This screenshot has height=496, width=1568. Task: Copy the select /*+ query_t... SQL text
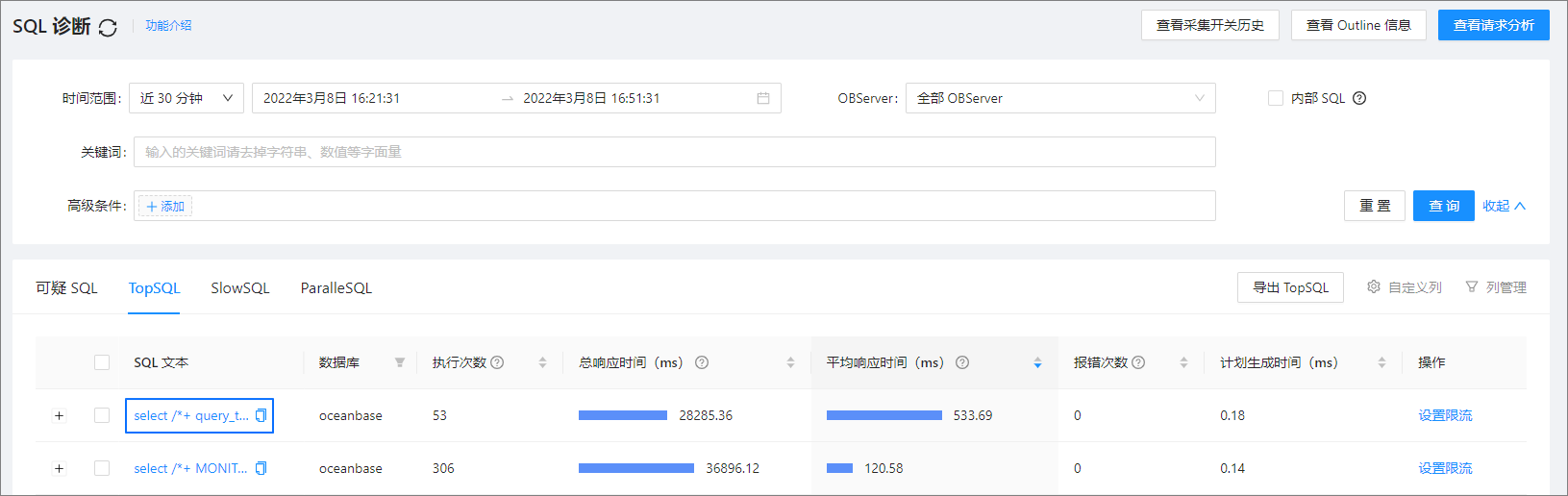point(261,415)
